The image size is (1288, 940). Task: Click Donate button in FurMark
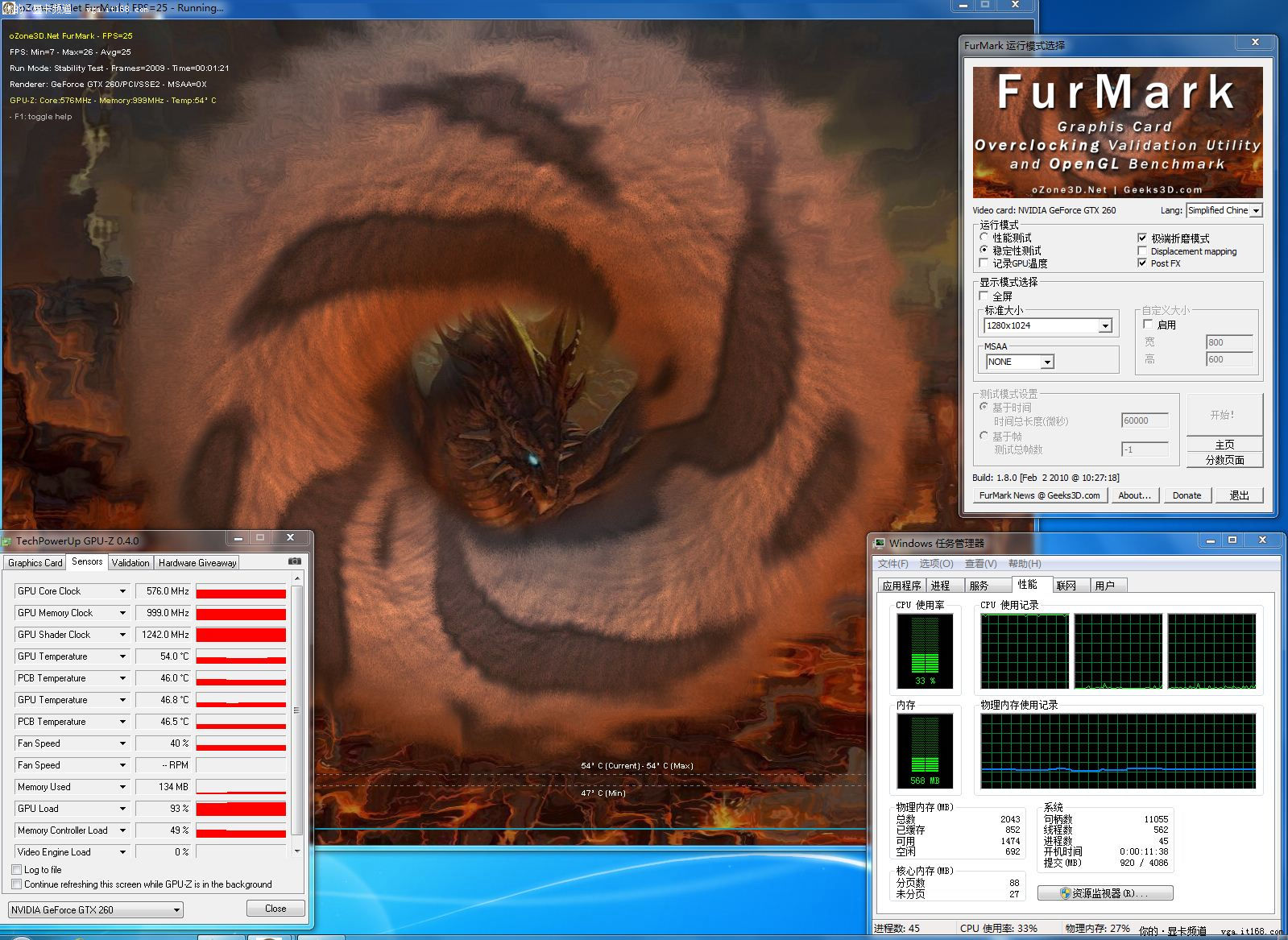coord(1187,495)
